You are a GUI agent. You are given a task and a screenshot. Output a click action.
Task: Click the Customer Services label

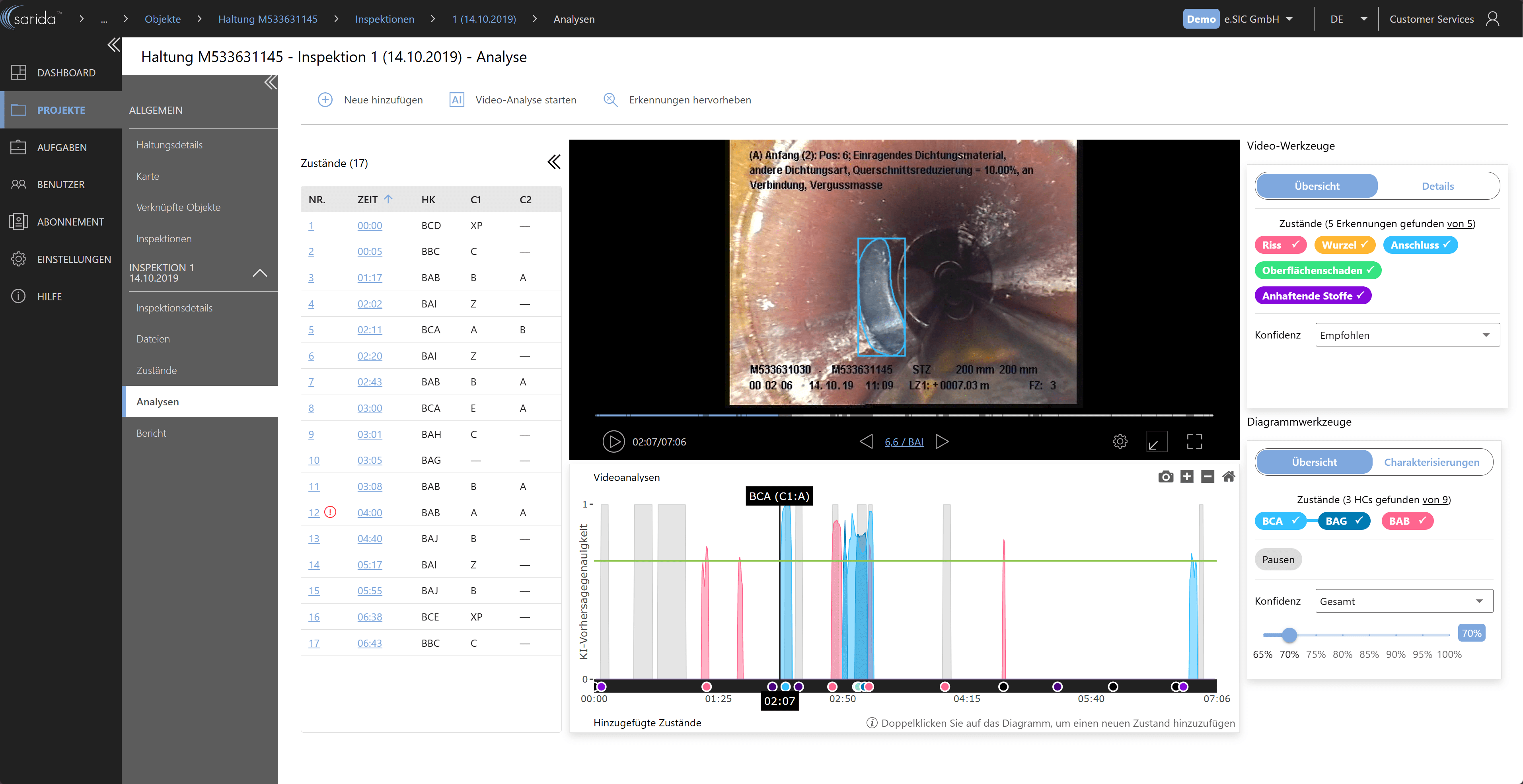[1431, 19]
